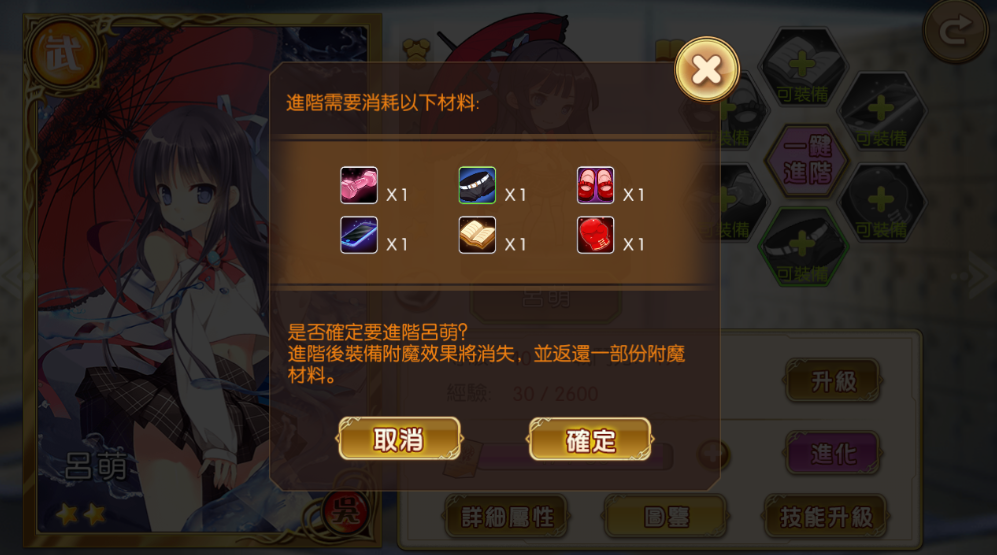This screenshot has height=555, width=997.
Task: Click the 進化 evolve button
Action: [833, 453]
